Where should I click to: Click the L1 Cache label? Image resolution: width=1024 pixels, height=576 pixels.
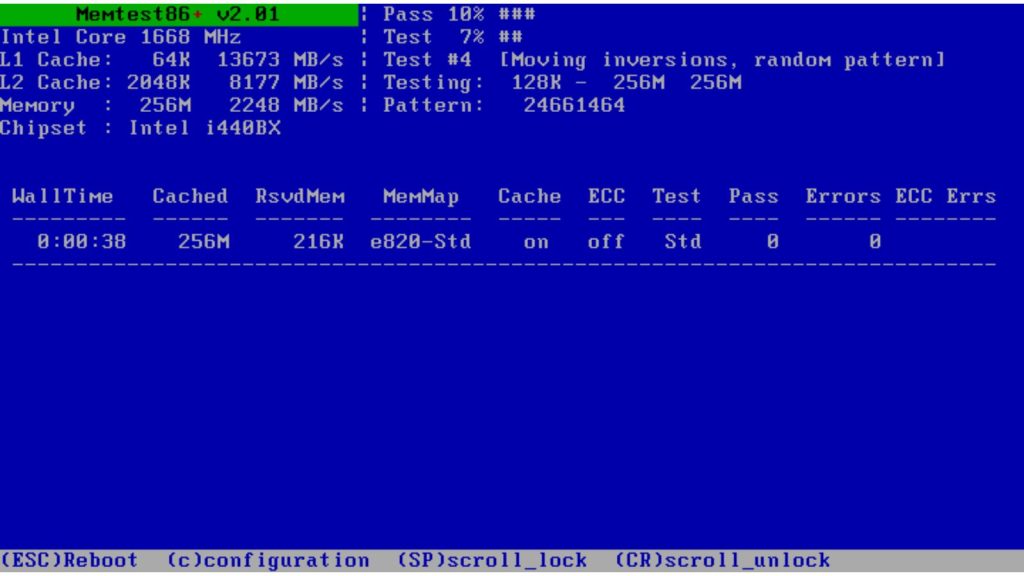(56, 59)
